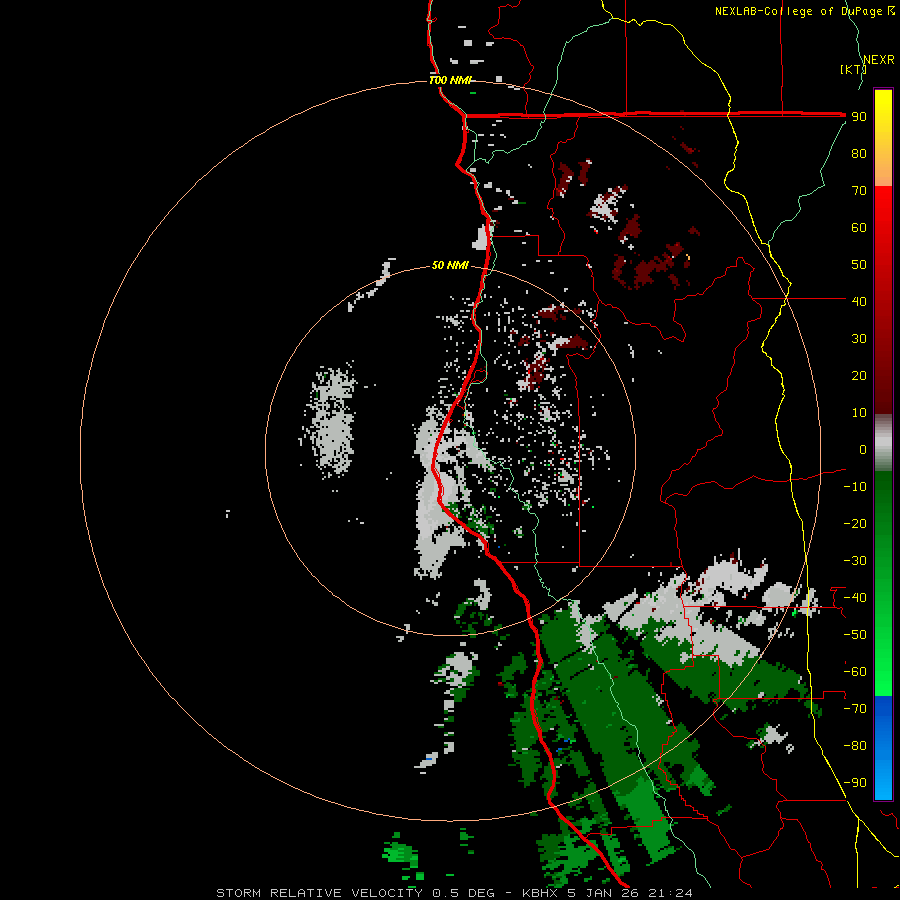The height and width of the screenshot is (900, 900).
Task: Select the -90 value on velocity scale
Action: pos(855,782)
